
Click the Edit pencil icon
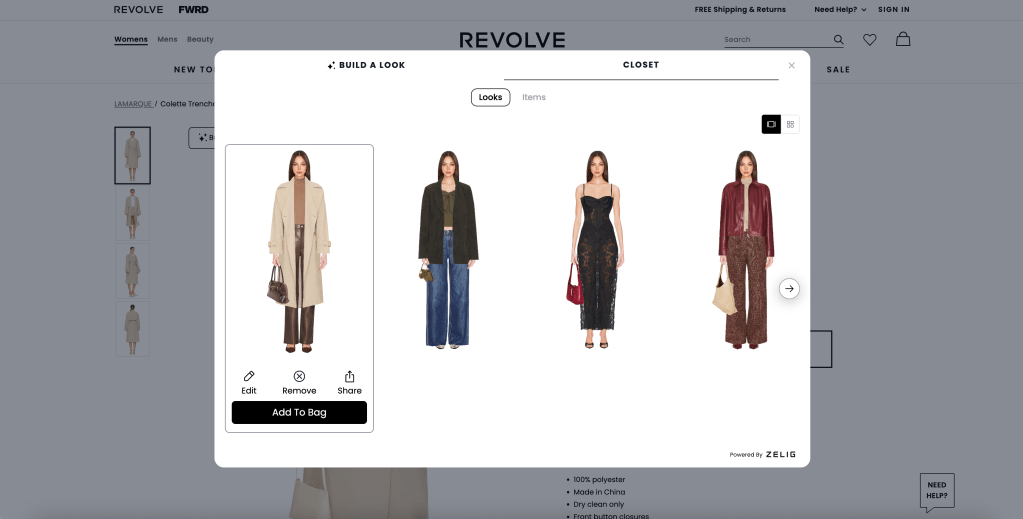(x=249, y=377)
